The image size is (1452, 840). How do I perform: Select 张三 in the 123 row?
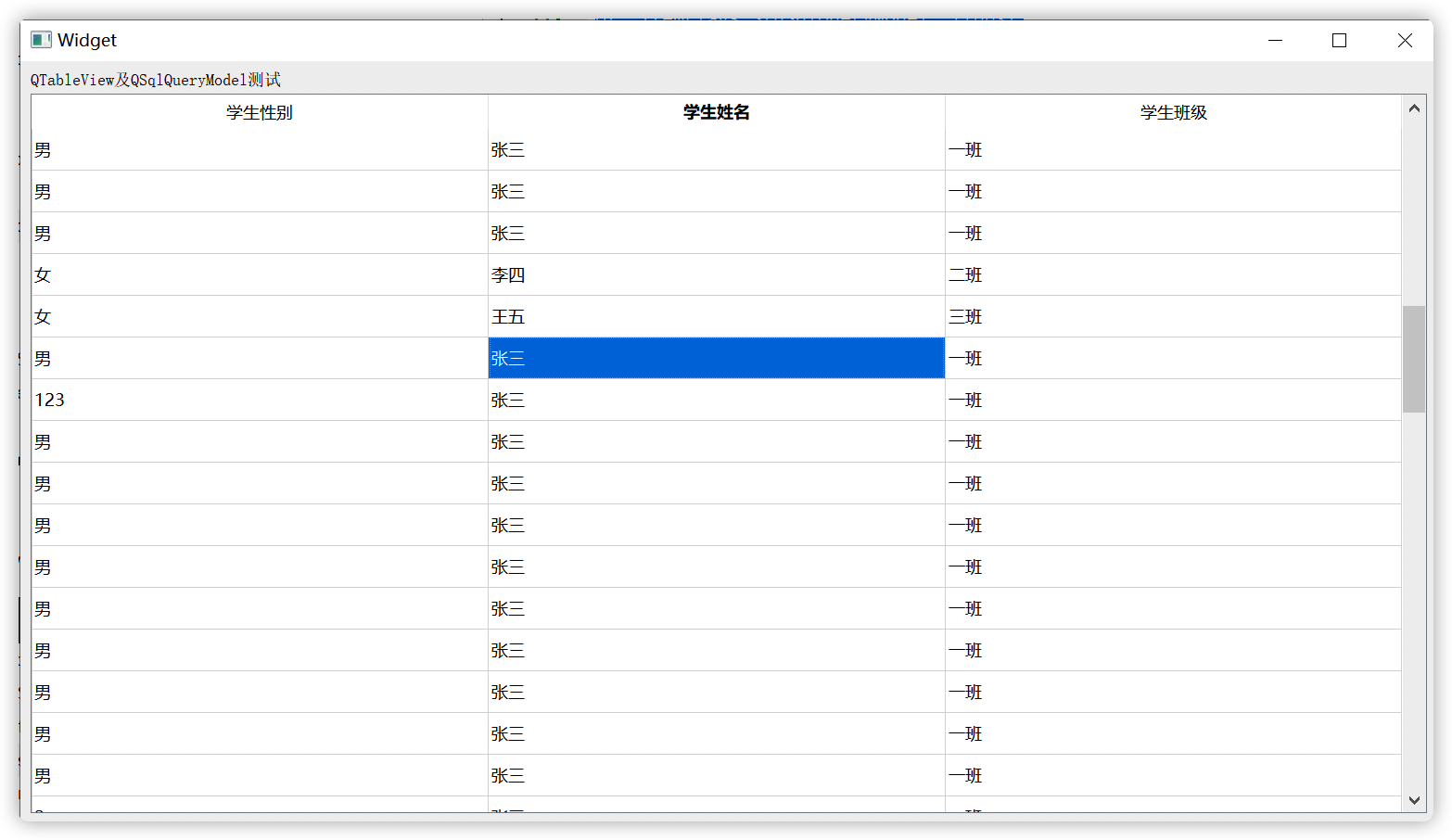(717, 400)
